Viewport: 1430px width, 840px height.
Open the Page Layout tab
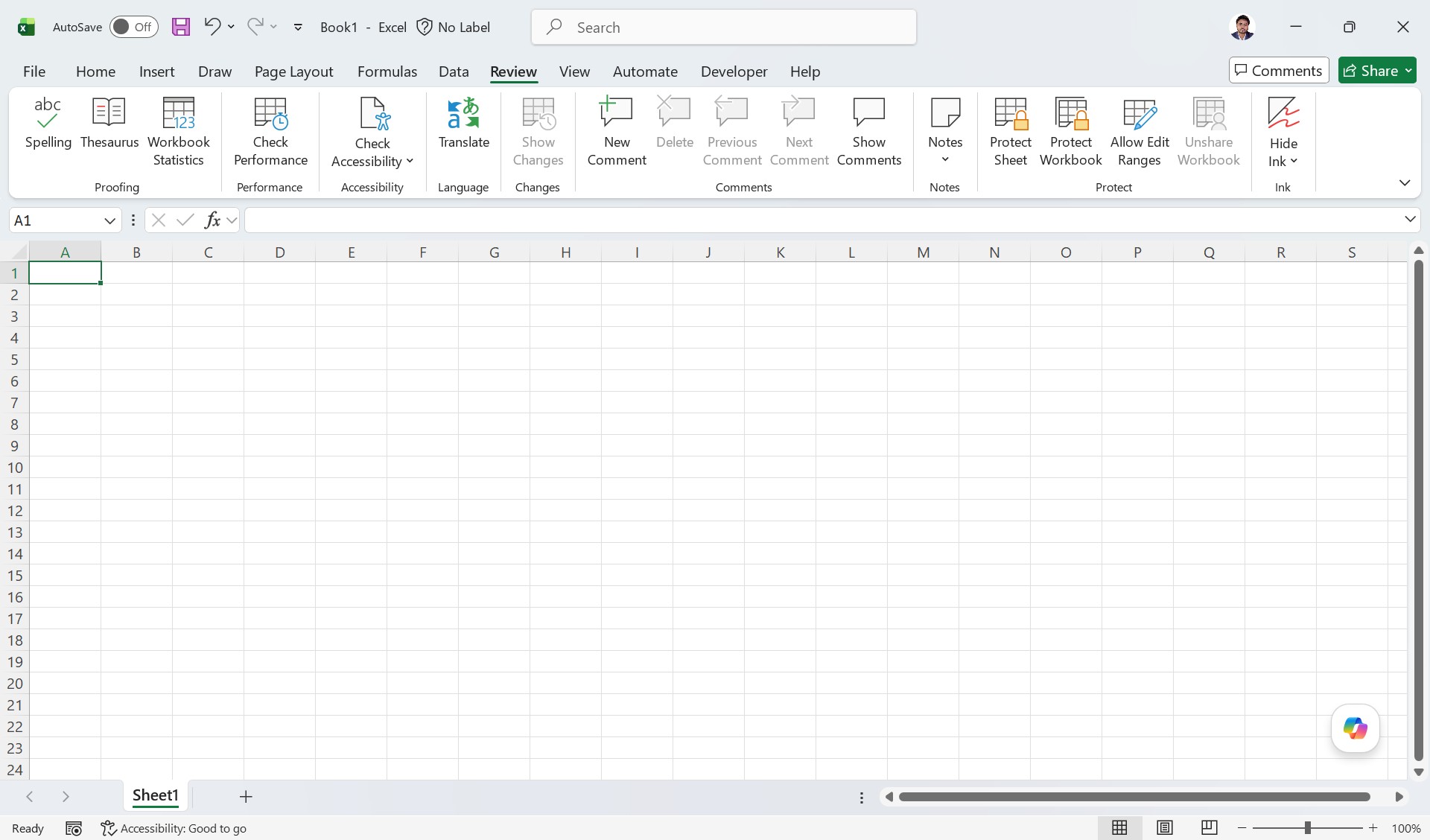click(x=294, y=71)
